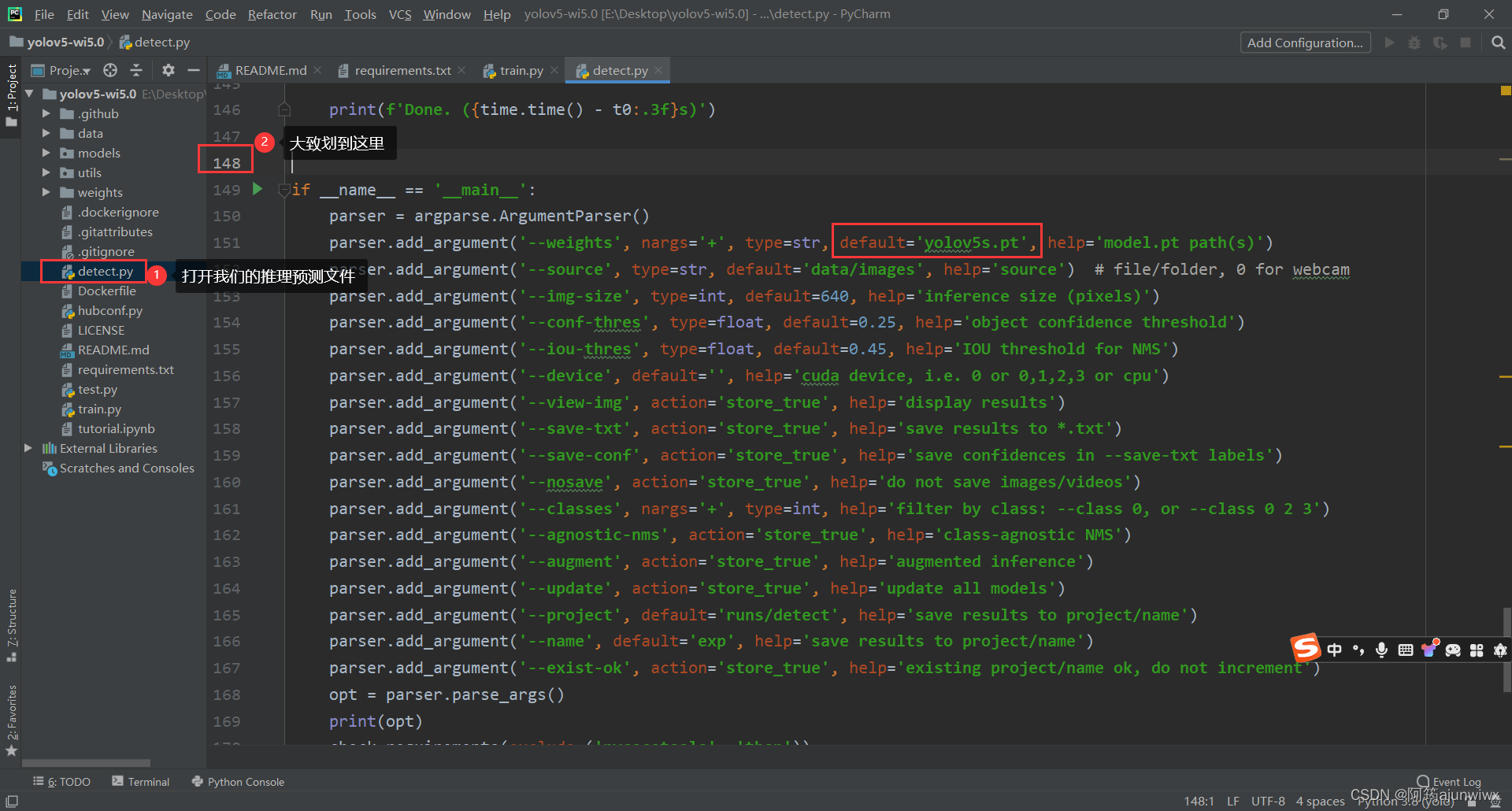This screenshot has height=811, width=1512.
Task: Switch to requirements.txt editor tab
Action: pyautogui.click(x=402, y=70)
